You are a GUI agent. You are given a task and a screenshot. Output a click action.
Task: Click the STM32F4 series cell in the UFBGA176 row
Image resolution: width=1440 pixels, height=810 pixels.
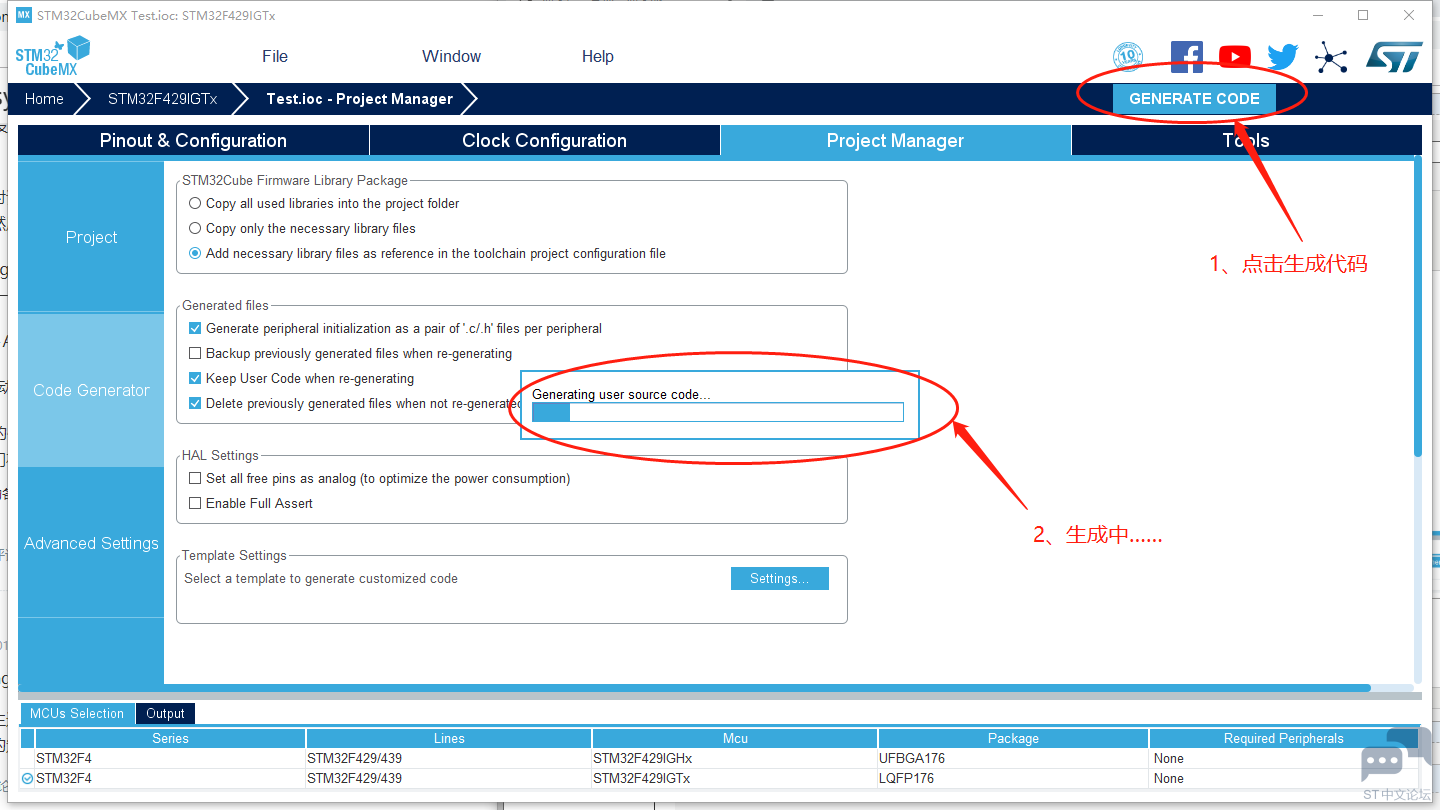tap(170, 758)
